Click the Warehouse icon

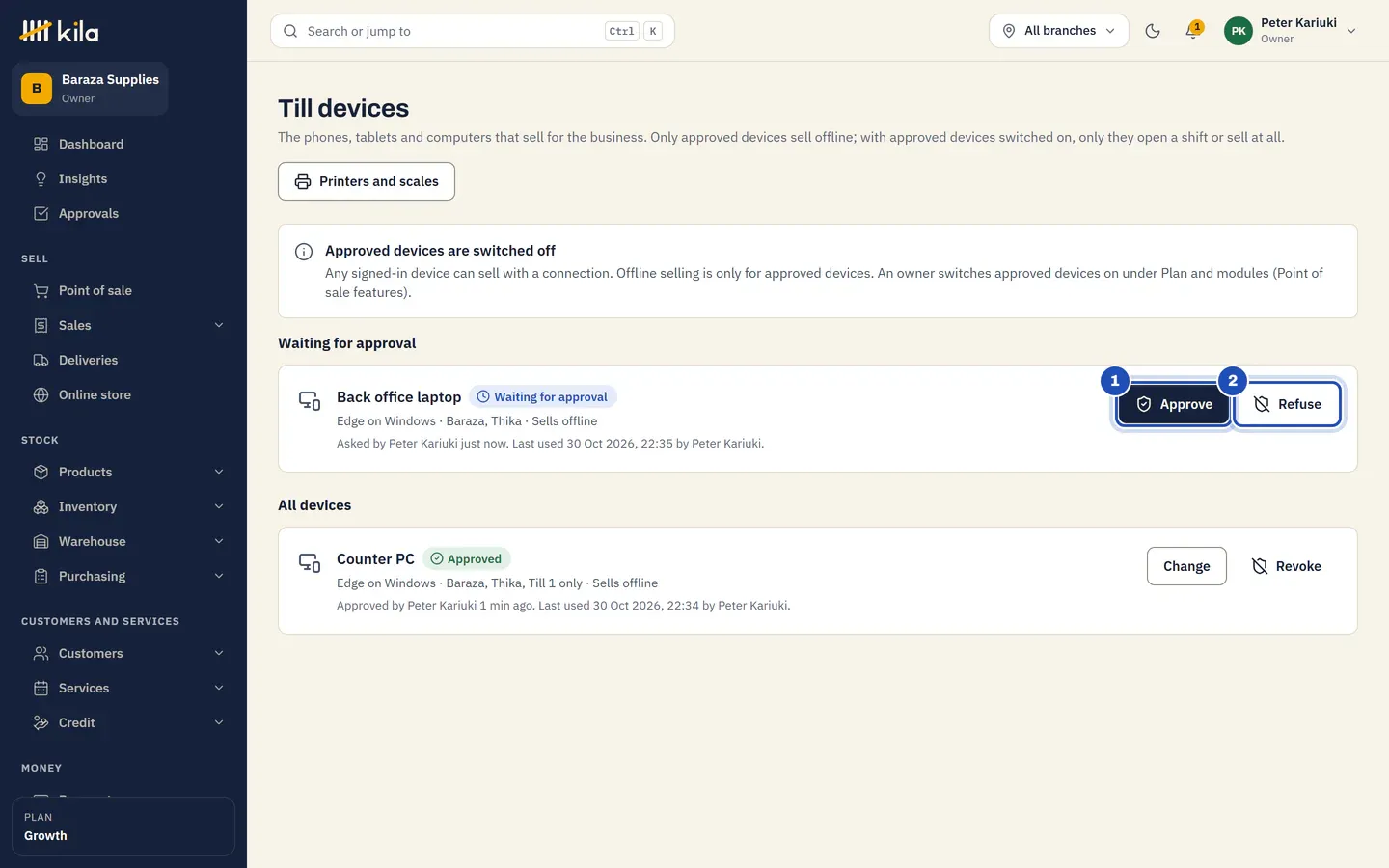click(41, 542)
